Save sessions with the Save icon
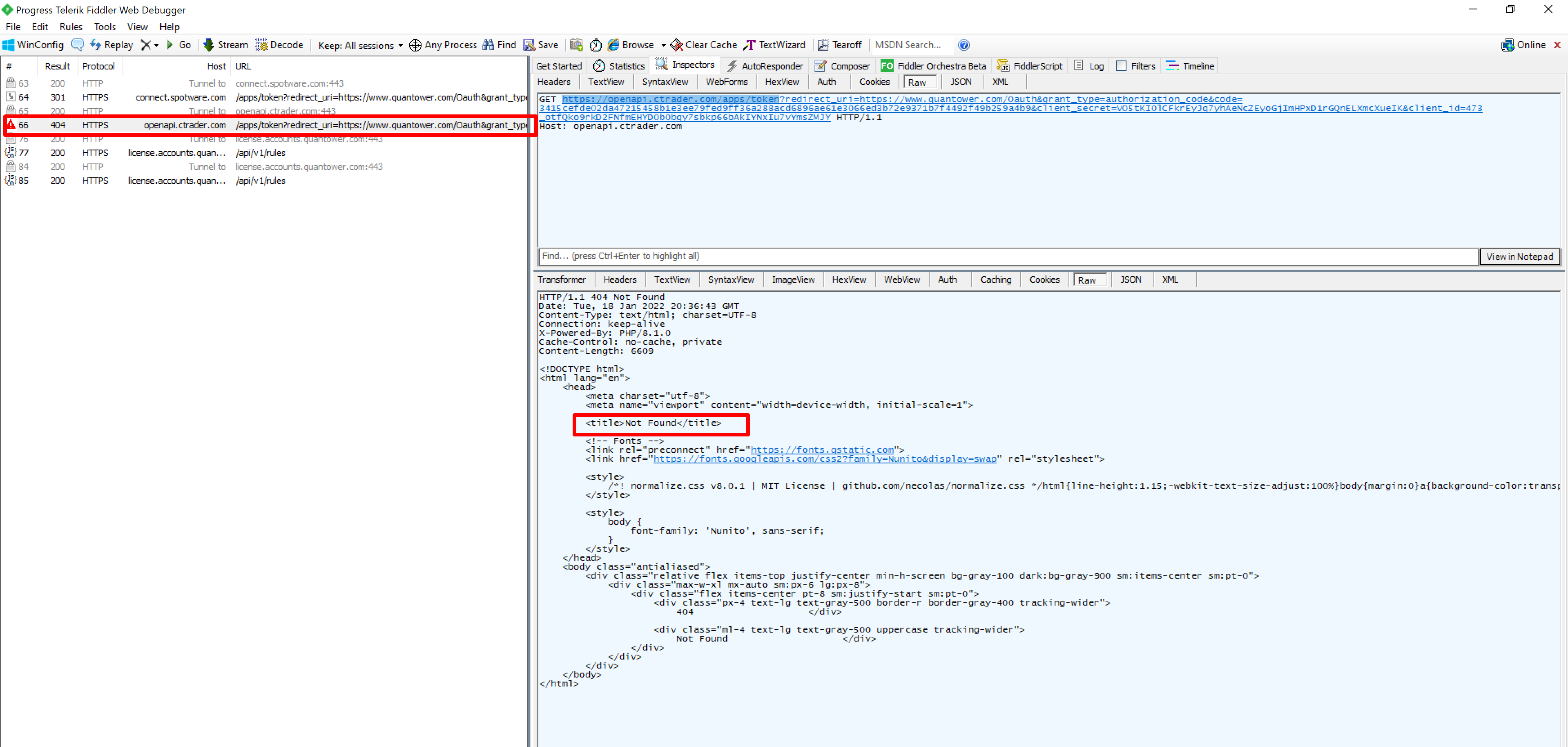This screenshot has height=747, width=1568. coord(540,45)
